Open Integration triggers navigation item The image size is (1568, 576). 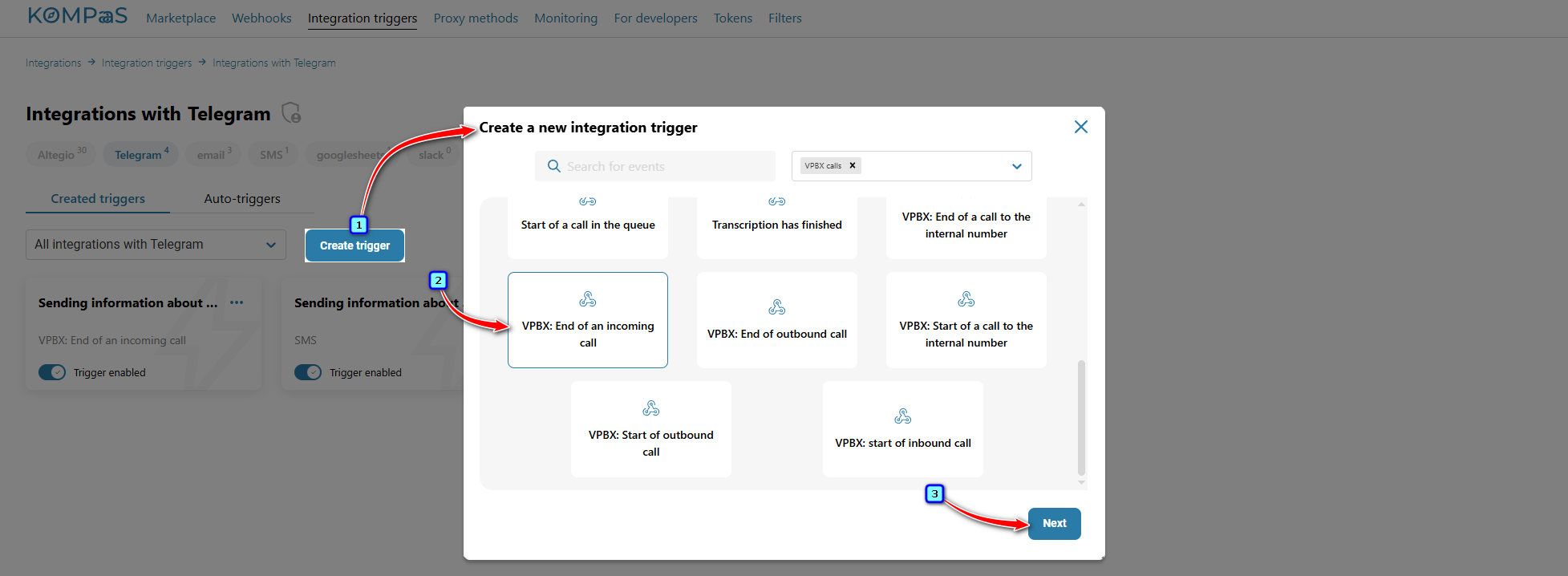[363, 18]
